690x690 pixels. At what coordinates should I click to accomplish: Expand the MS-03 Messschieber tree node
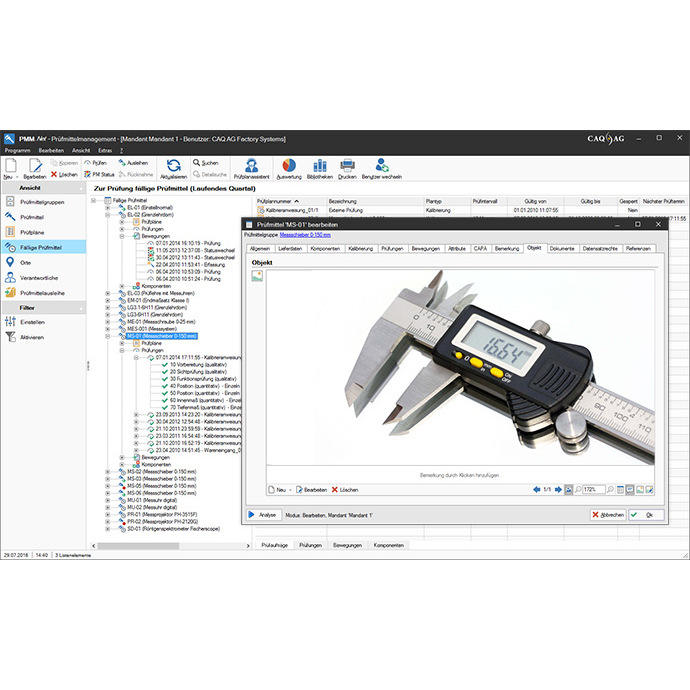(108, 479)
